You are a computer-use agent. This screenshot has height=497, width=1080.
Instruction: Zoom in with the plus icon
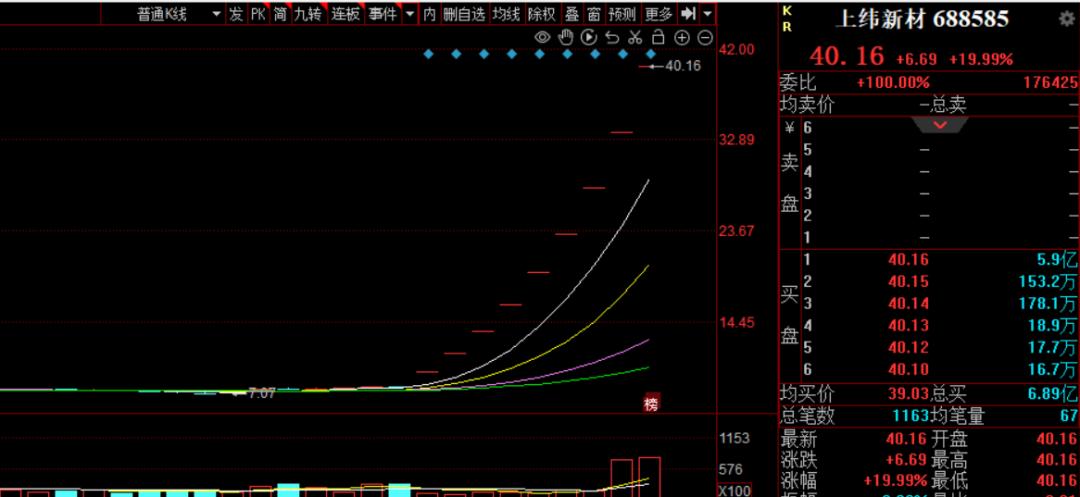682,38
